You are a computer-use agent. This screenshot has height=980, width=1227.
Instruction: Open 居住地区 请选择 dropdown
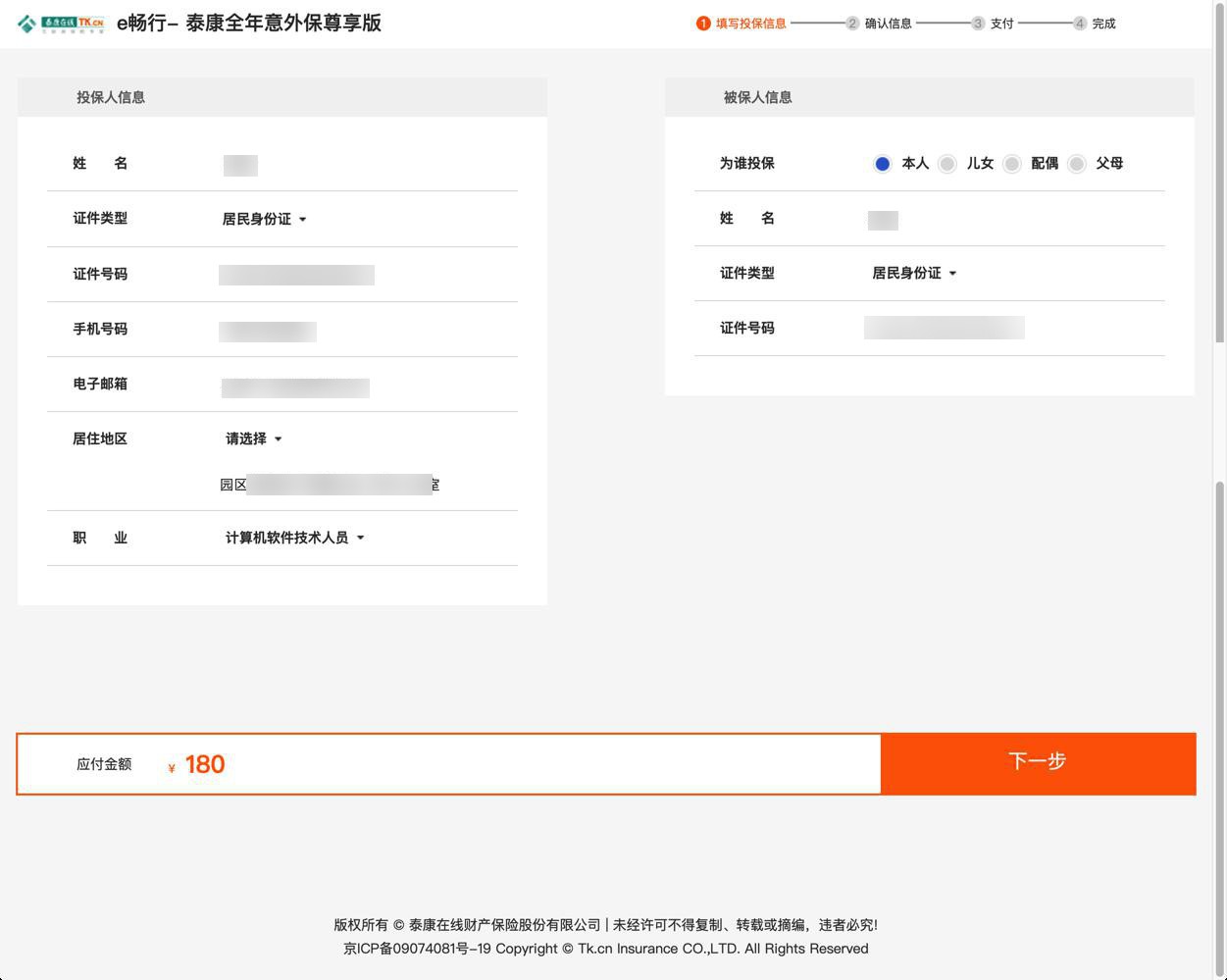[254, 438]
